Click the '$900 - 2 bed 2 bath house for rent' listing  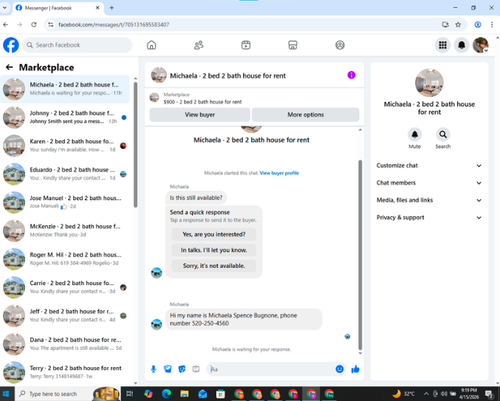(203, 102)
